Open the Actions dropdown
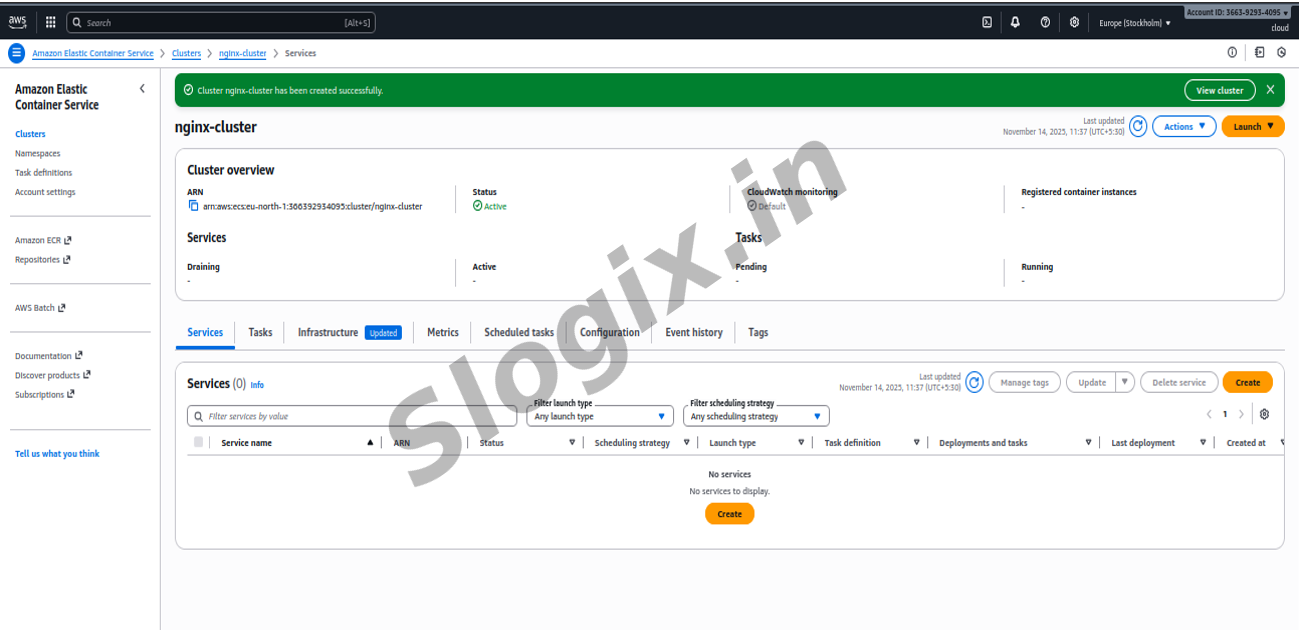 click(1184, 127)
